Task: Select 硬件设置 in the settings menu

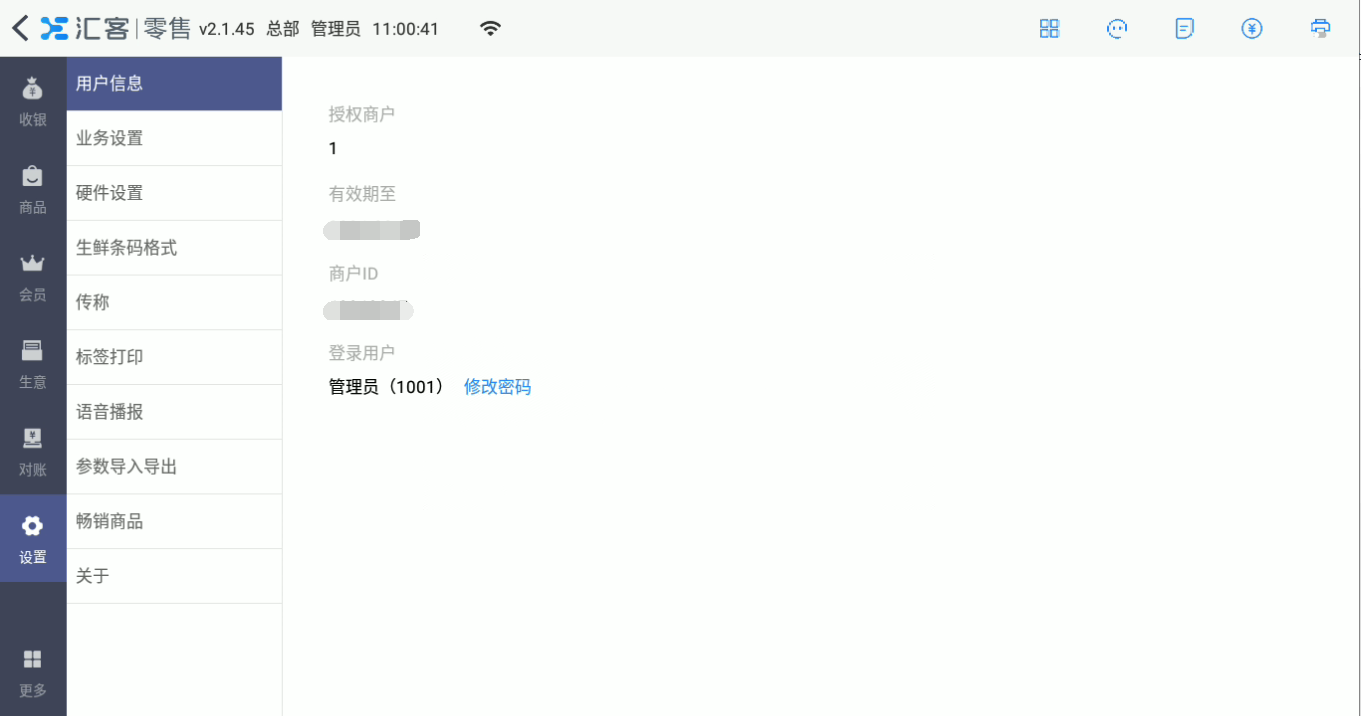Action: tap(174, 193)
